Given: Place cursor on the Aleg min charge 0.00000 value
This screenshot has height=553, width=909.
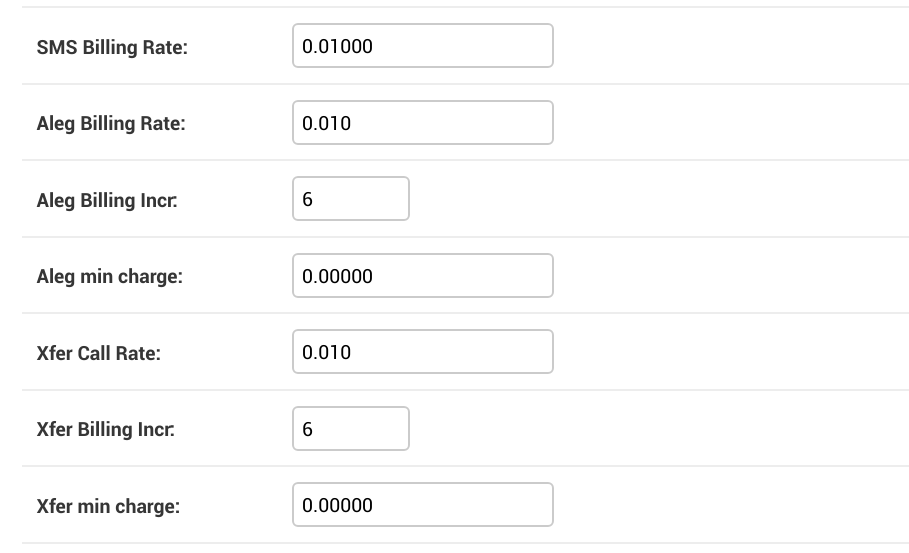Looking at the screenshot, I should pos(337,276).
